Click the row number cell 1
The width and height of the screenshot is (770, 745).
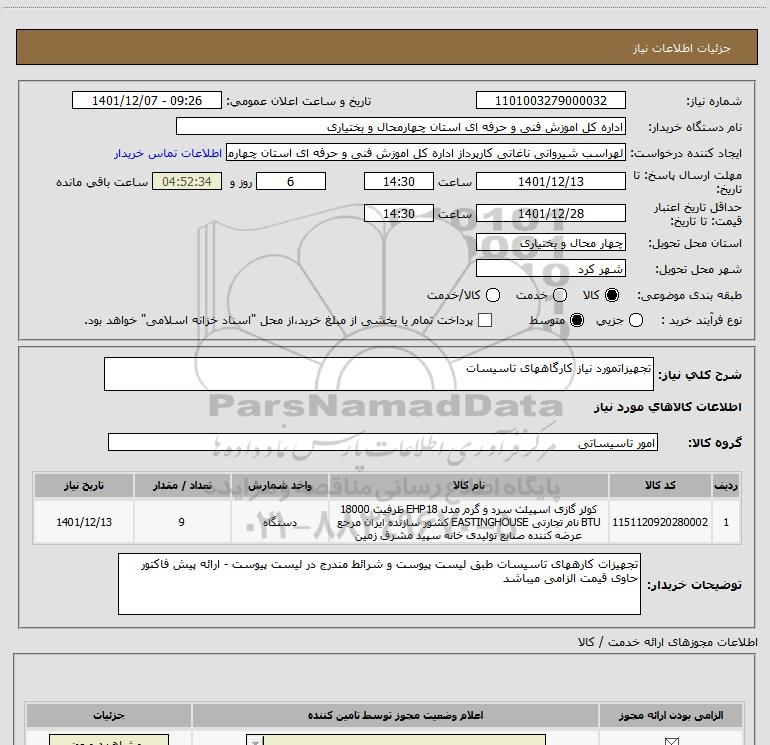point(726,522)
